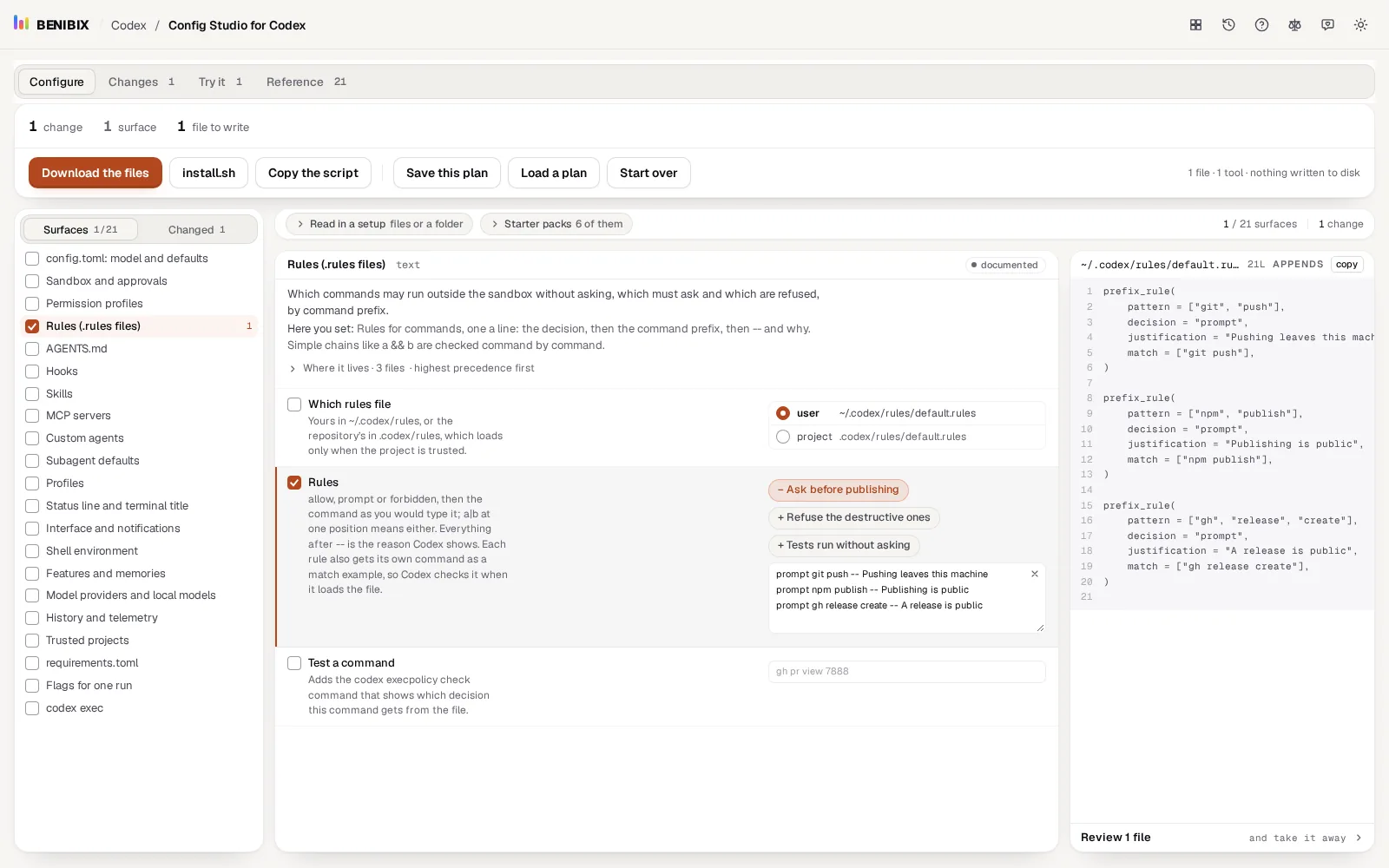This screenshot has height=868, width=1389.
Task: Expand 'Starter packs 6 of them'
Action: point(556,224)
